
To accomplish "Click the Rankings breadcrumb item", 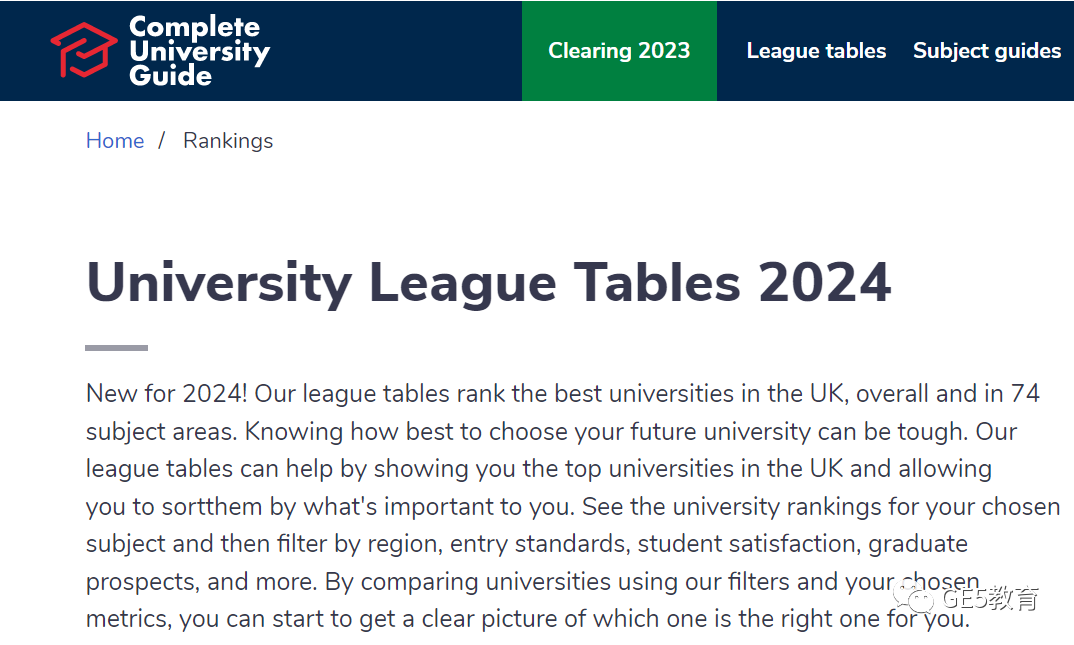I will 228,141.
